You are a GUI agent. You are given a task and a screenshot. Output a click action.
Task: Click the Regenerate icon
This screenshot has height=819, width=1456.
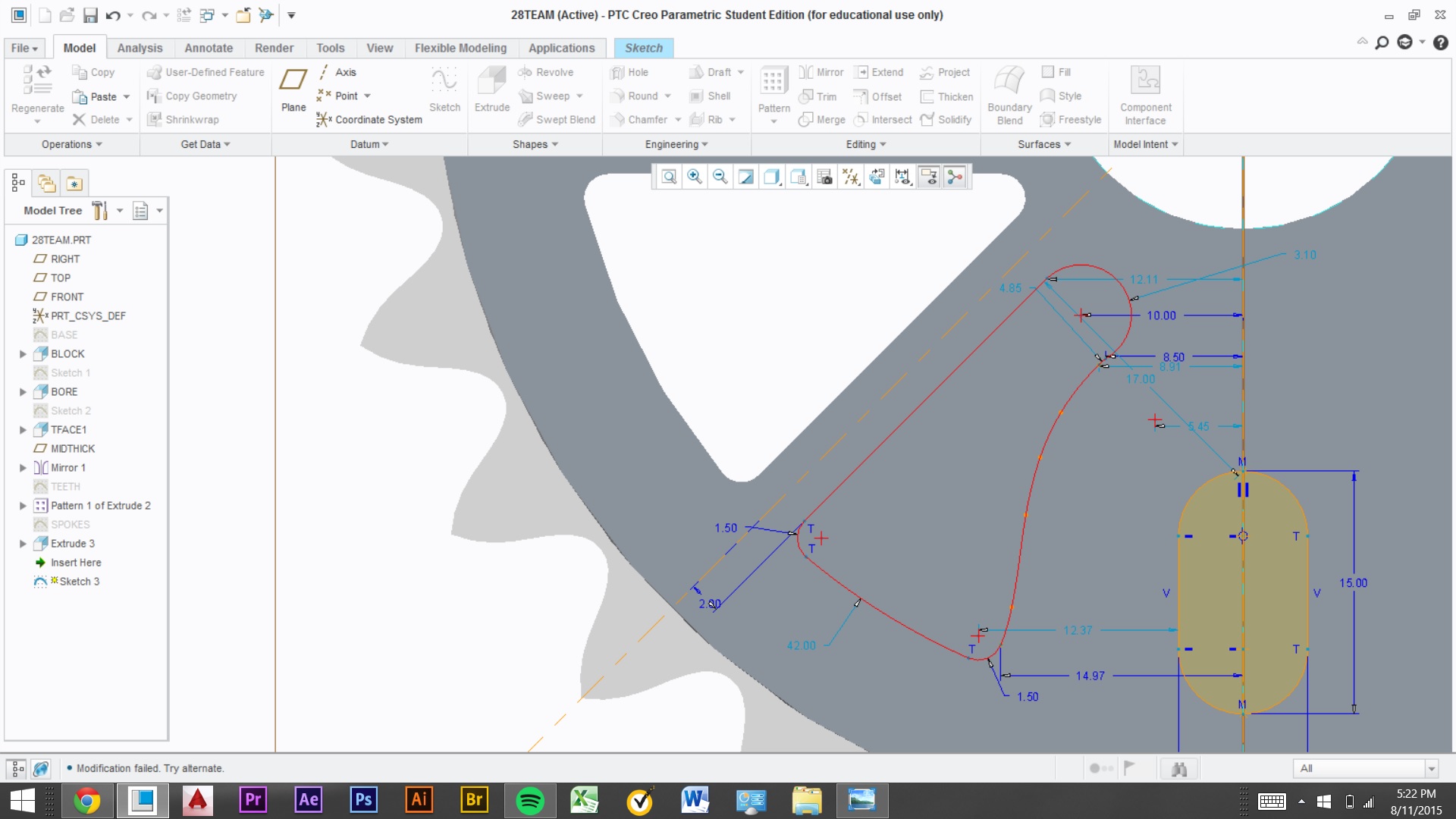(37, 89)
